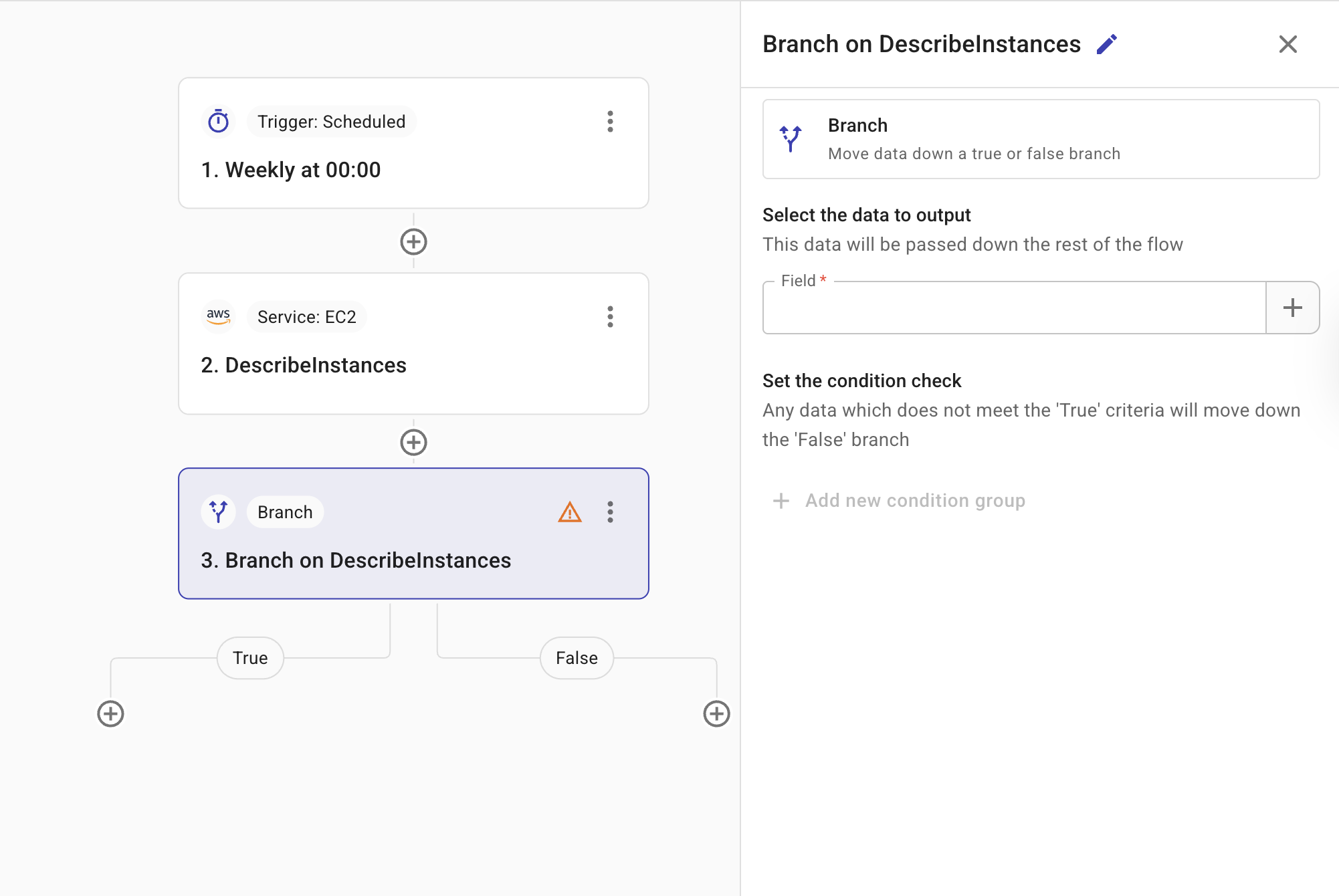Click the orange warning triangle on Branch step
This screenshot has height=896, width=1339.
569,512
